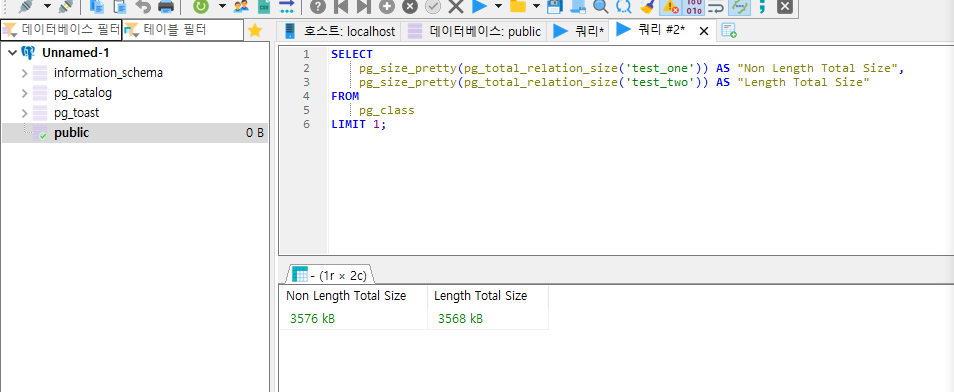Click the copy toolbar icon

coord(97,7)
